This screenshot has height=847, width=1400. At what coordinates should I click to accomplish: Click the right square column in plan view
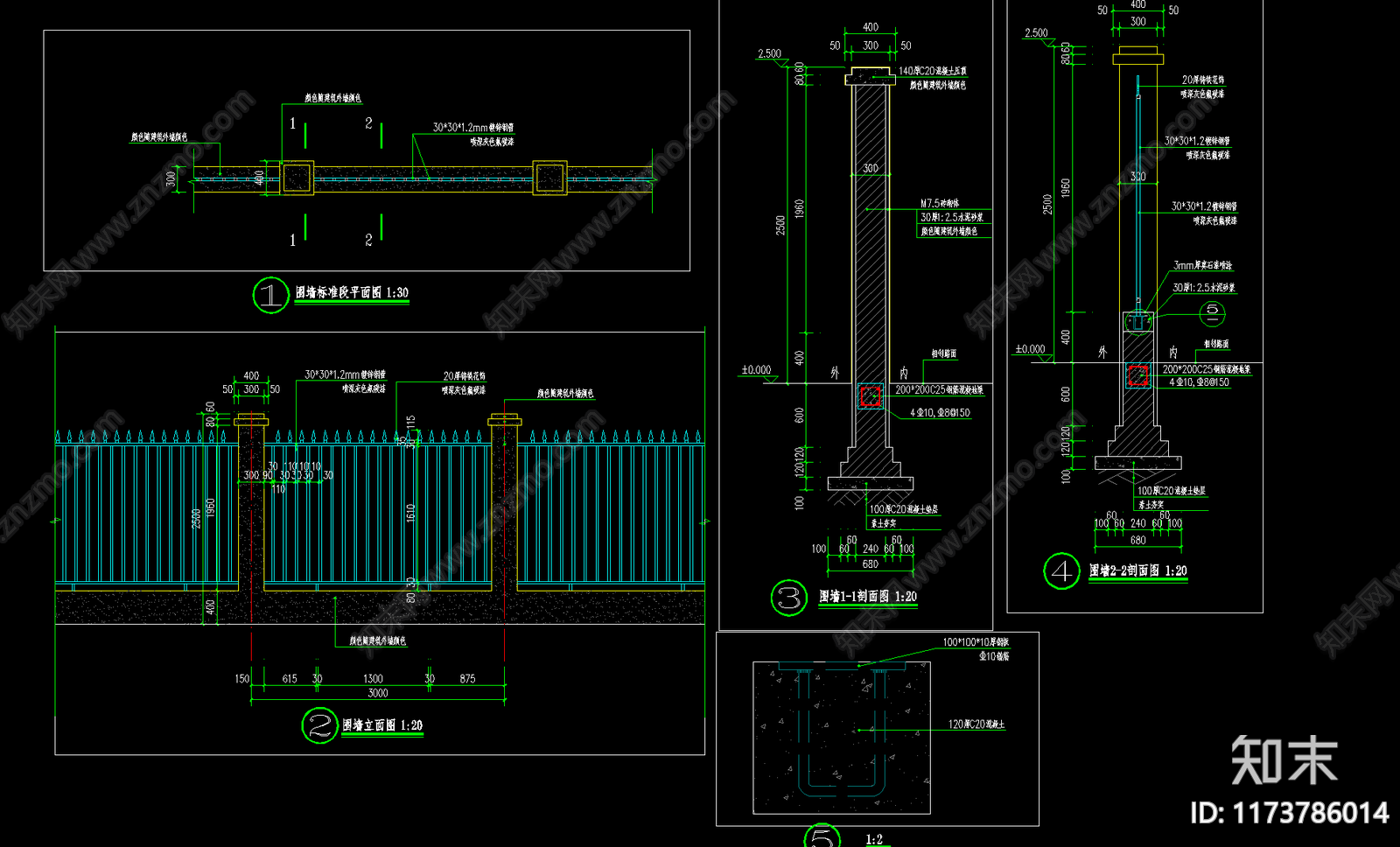[549, 178]
